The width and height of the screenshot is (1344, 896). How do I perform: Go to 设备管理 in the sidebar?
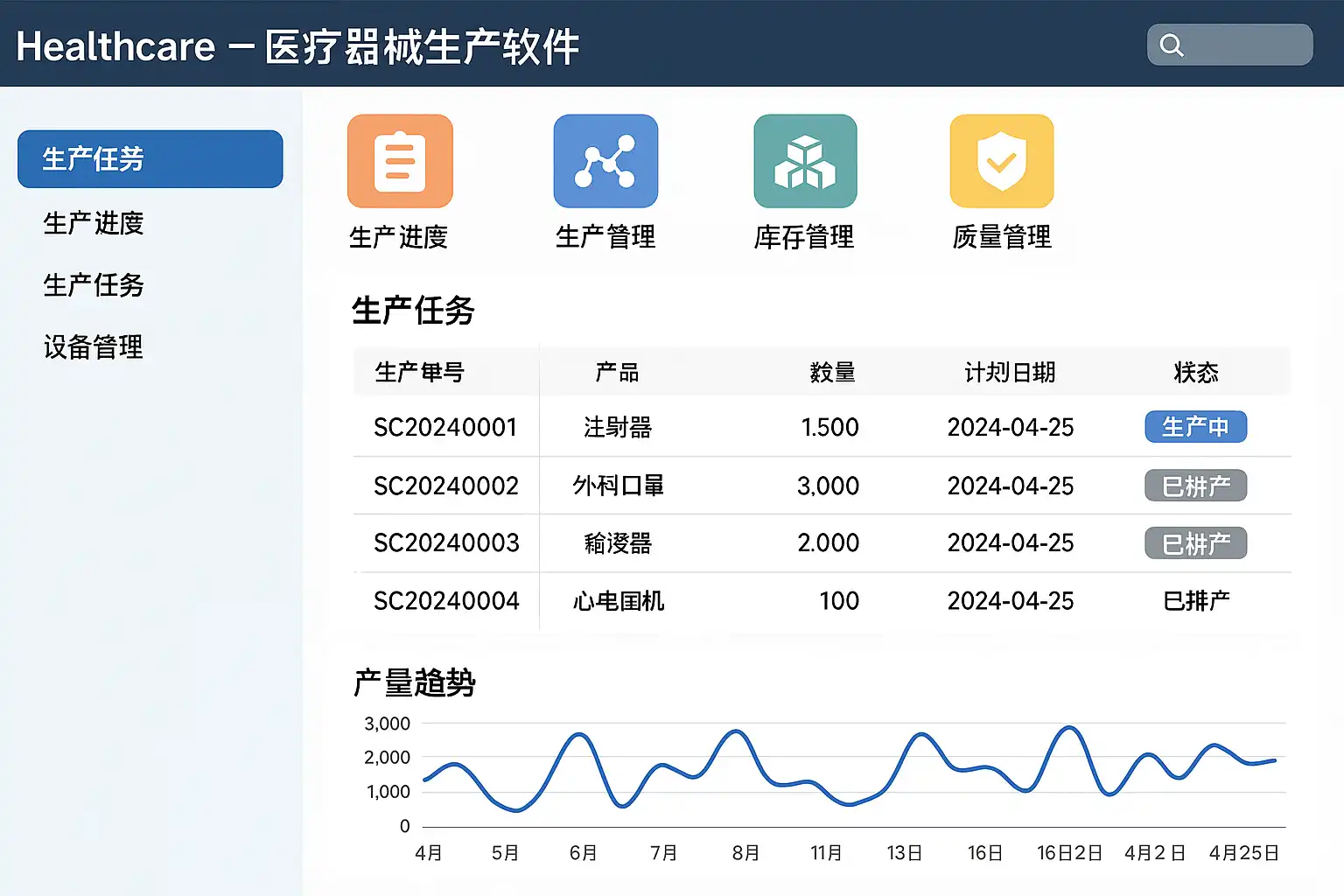click(x=94, y=347)
